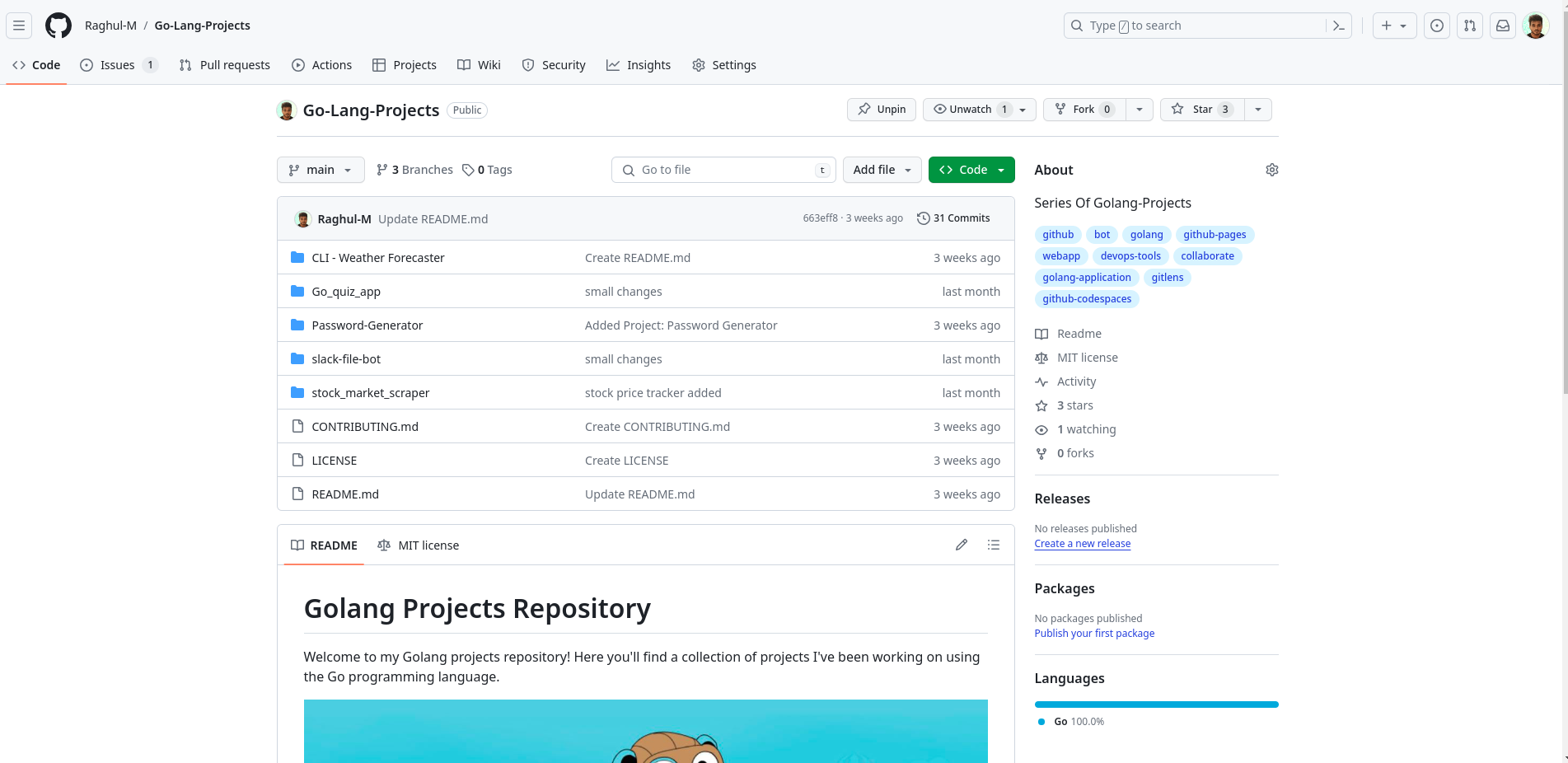The height and width of the screenshot is (763, 1568).
Task: Unpin the repository
Action: tap(882, 110)
